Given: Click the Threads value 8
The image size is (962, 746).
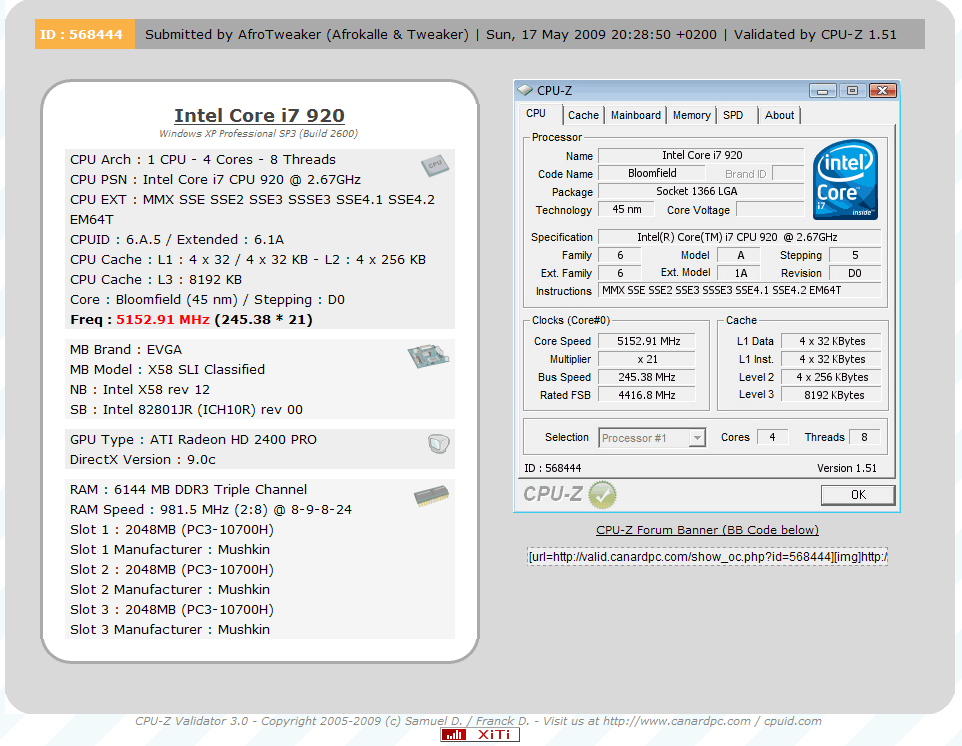Looking at the screenshot, I should 864,437.
